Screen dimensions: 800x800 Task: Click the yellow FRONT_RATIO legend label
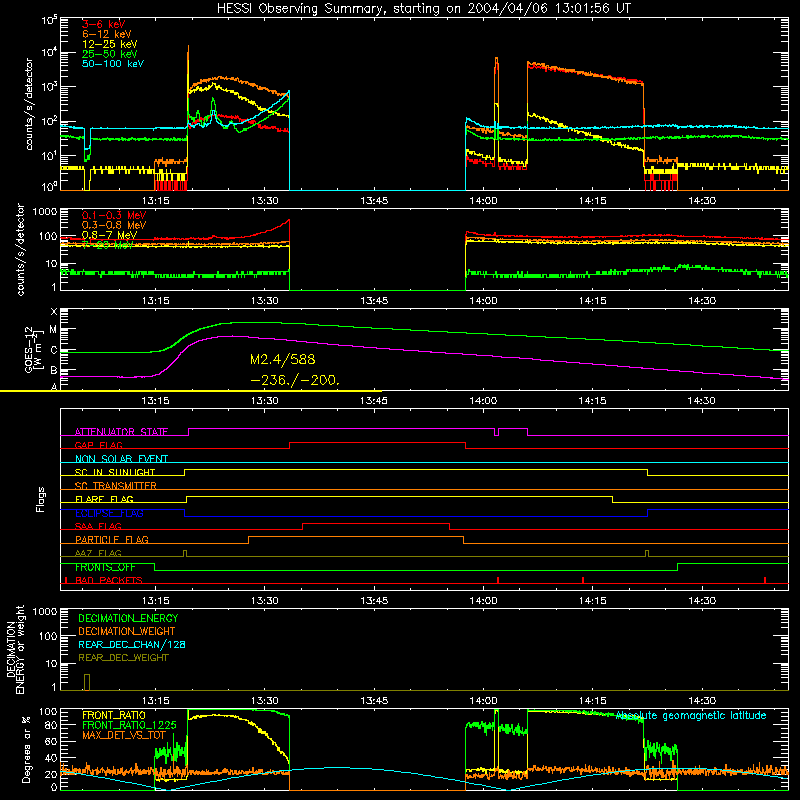(114, 715)
